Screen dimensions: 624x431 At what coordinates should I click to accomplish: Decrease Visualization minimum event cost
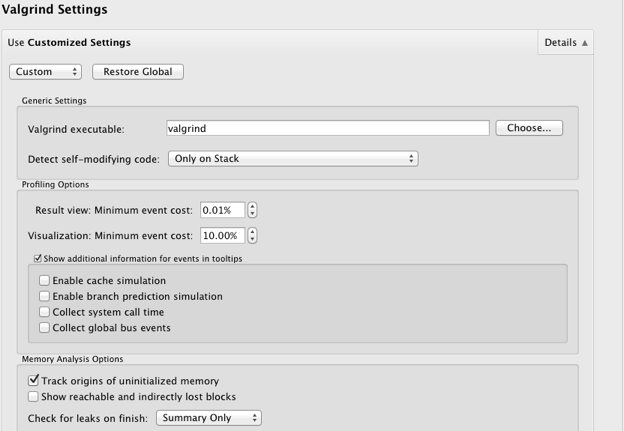coord(252,240)
